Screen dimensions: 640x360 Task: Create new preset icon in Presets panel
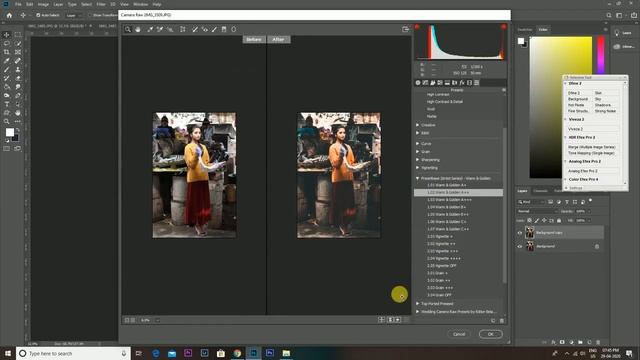493,321
